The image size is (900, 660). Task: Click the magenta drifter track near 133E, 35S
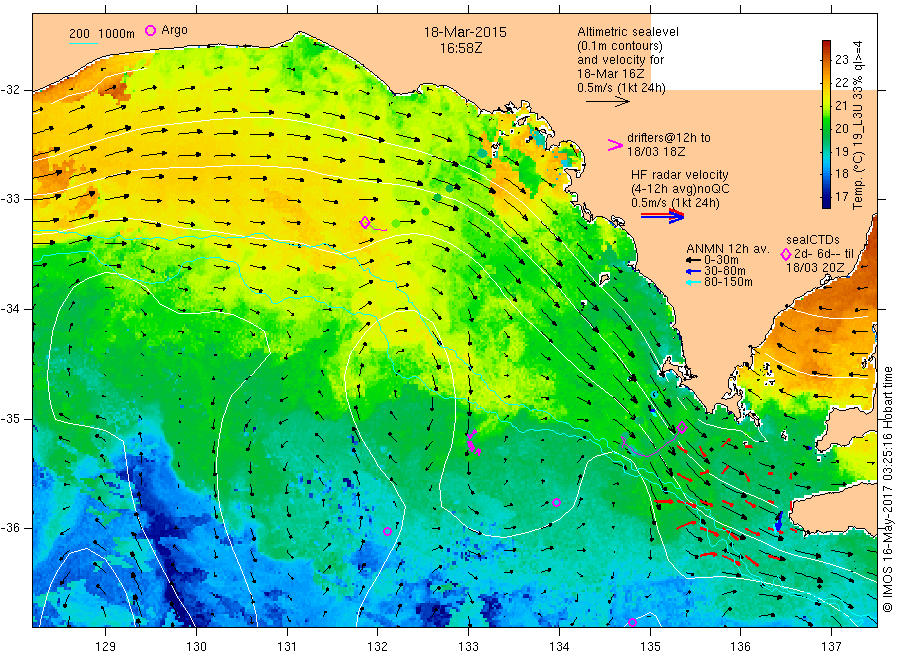pos(473,442)
